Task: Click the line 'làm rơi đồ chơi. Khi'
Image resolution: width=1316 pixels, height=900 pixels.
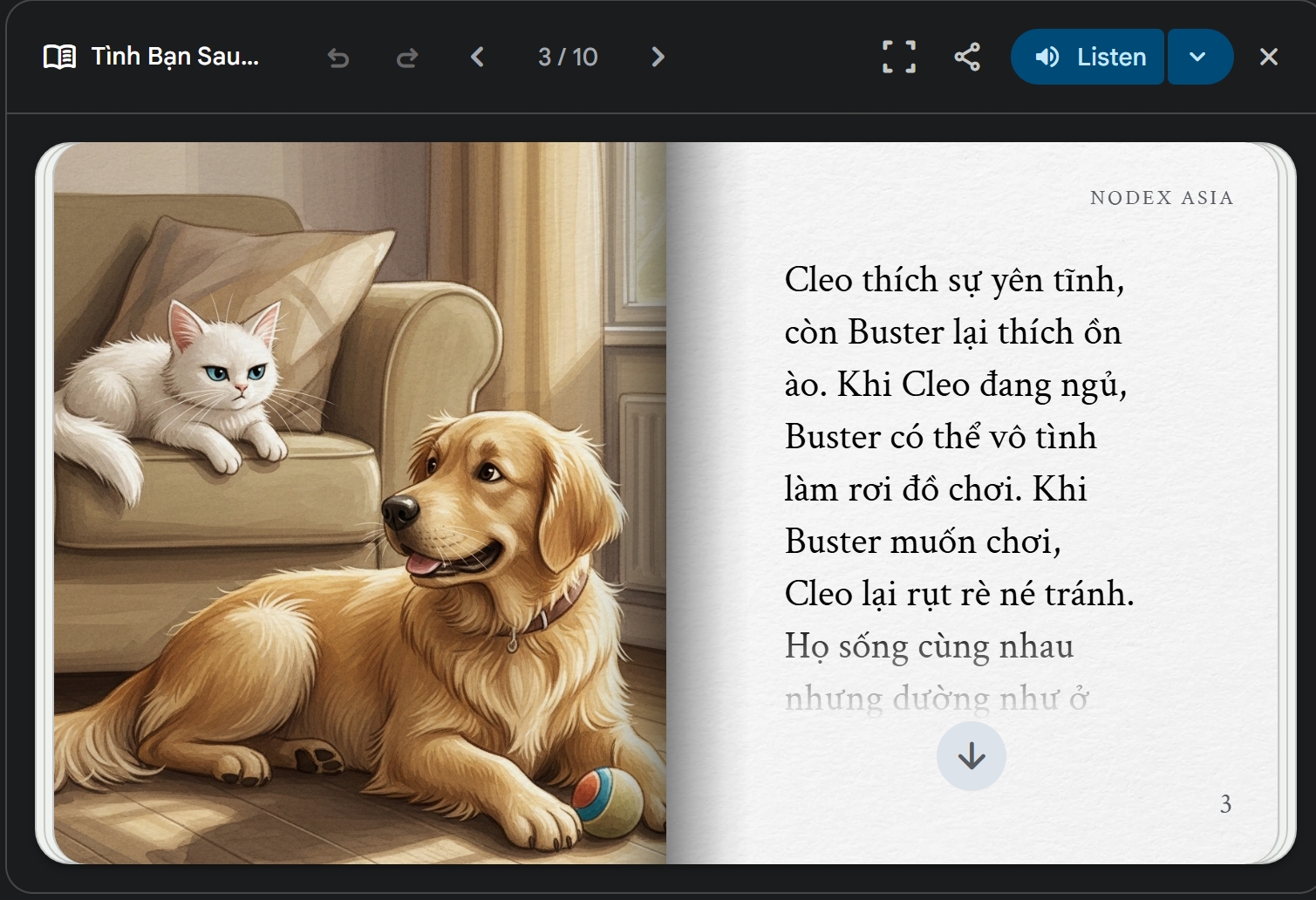Action: click(936, 489)
